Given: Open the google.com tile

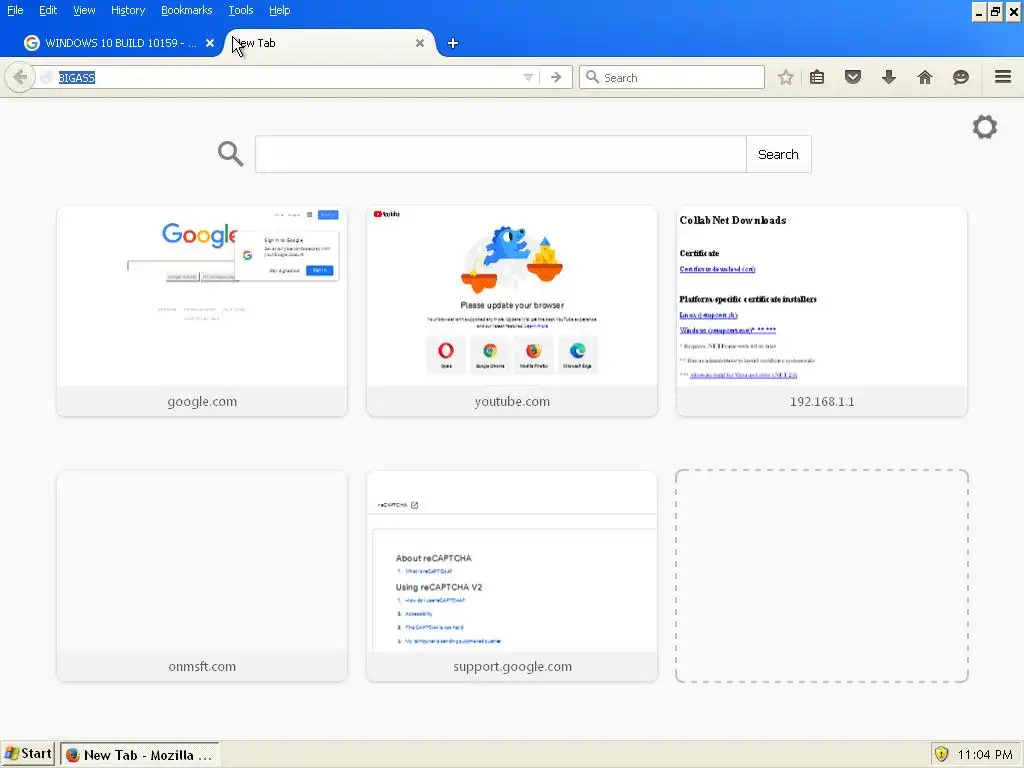Looking at the screenshot, I should 202,311.
